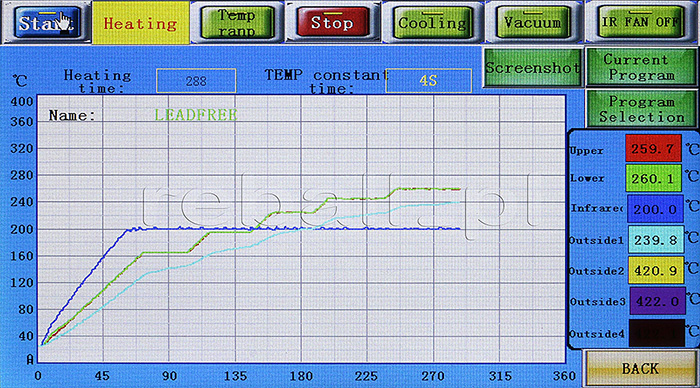
Task: Open Program Selection list
Action: [642, 109]
